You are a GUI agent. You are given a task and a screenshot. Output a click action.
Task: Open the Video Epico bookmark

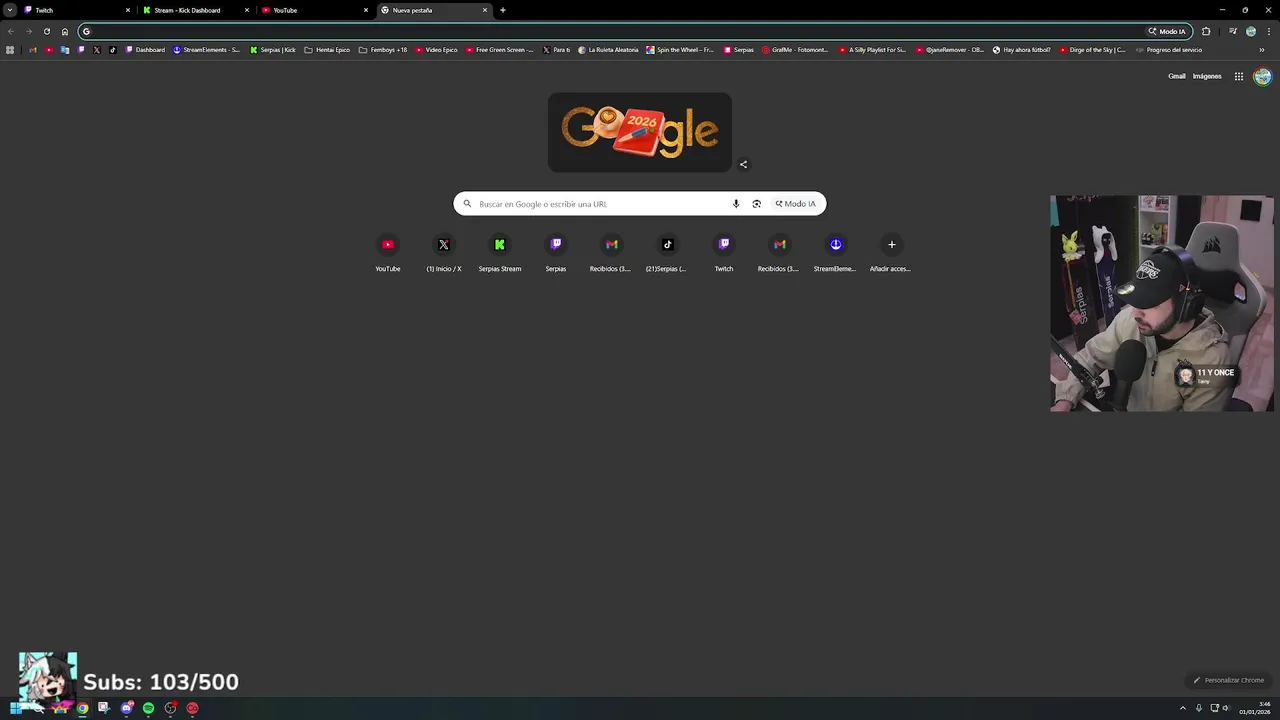click(436, 50)
